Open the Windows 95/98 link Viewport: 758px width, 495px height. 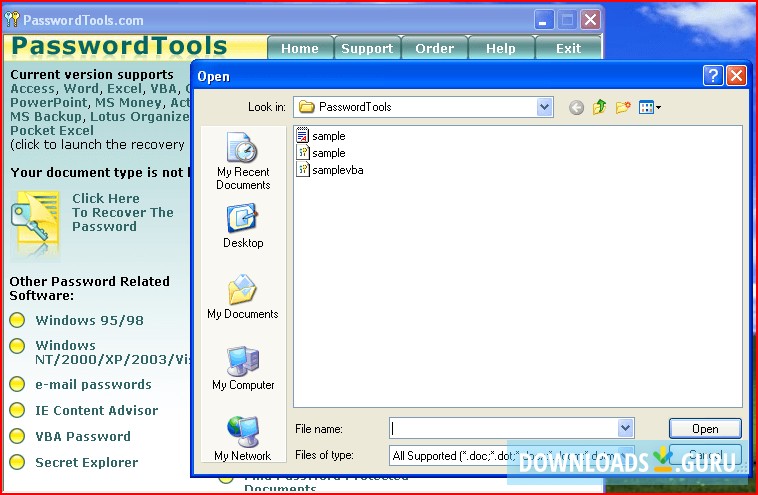tap(89, 320)
